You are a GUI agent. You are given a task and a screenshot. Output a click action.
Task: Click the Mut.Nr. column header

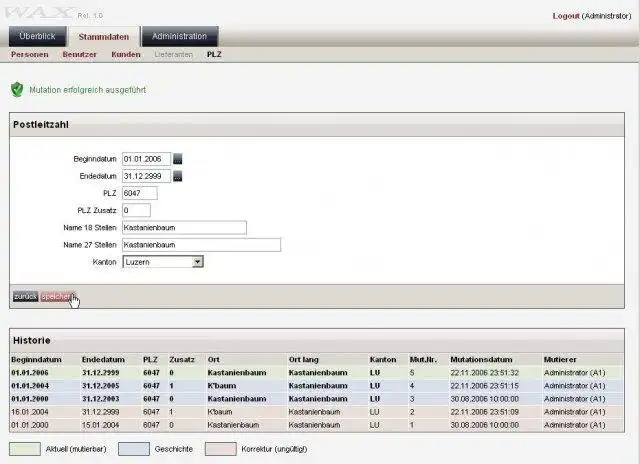click(x=423, y=360)
